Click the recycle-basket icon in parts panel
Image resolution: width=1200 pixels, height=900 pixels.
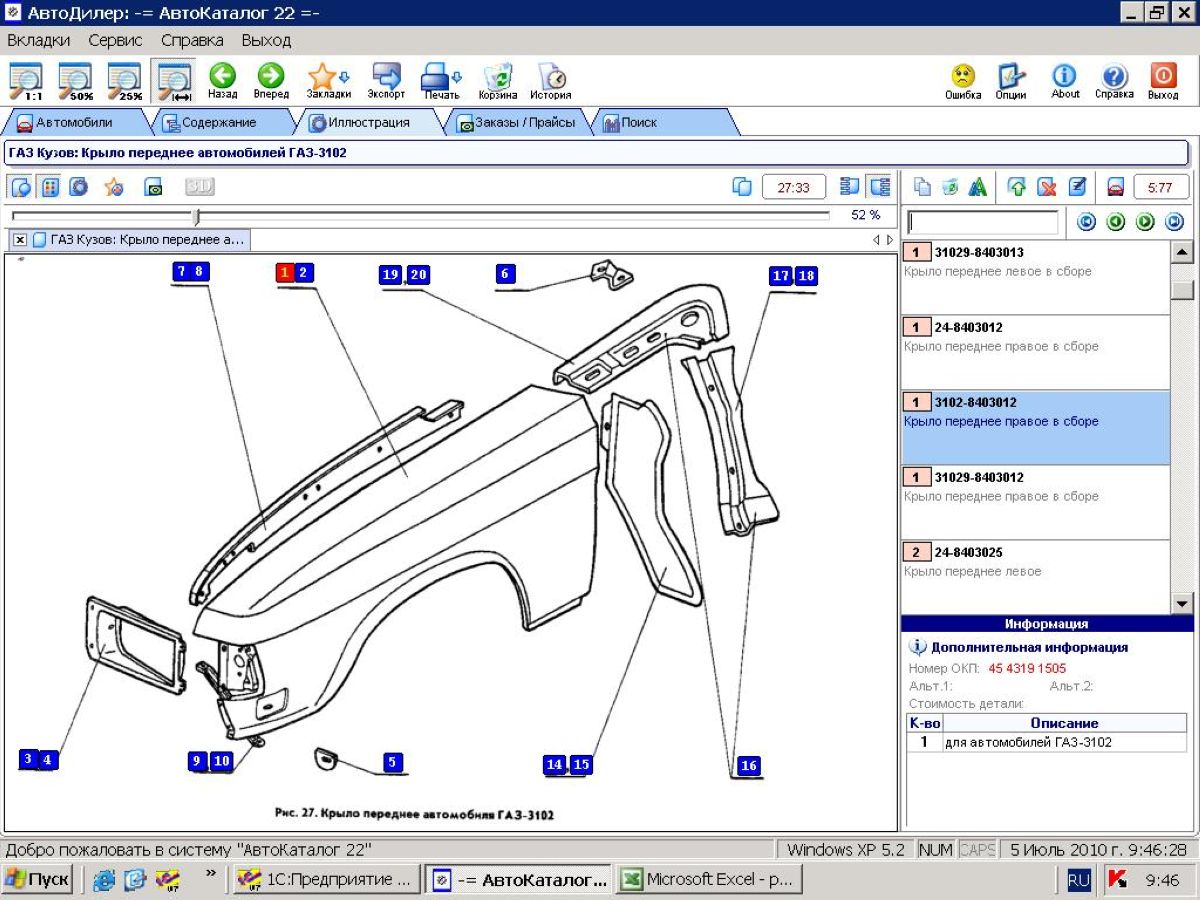950,187
